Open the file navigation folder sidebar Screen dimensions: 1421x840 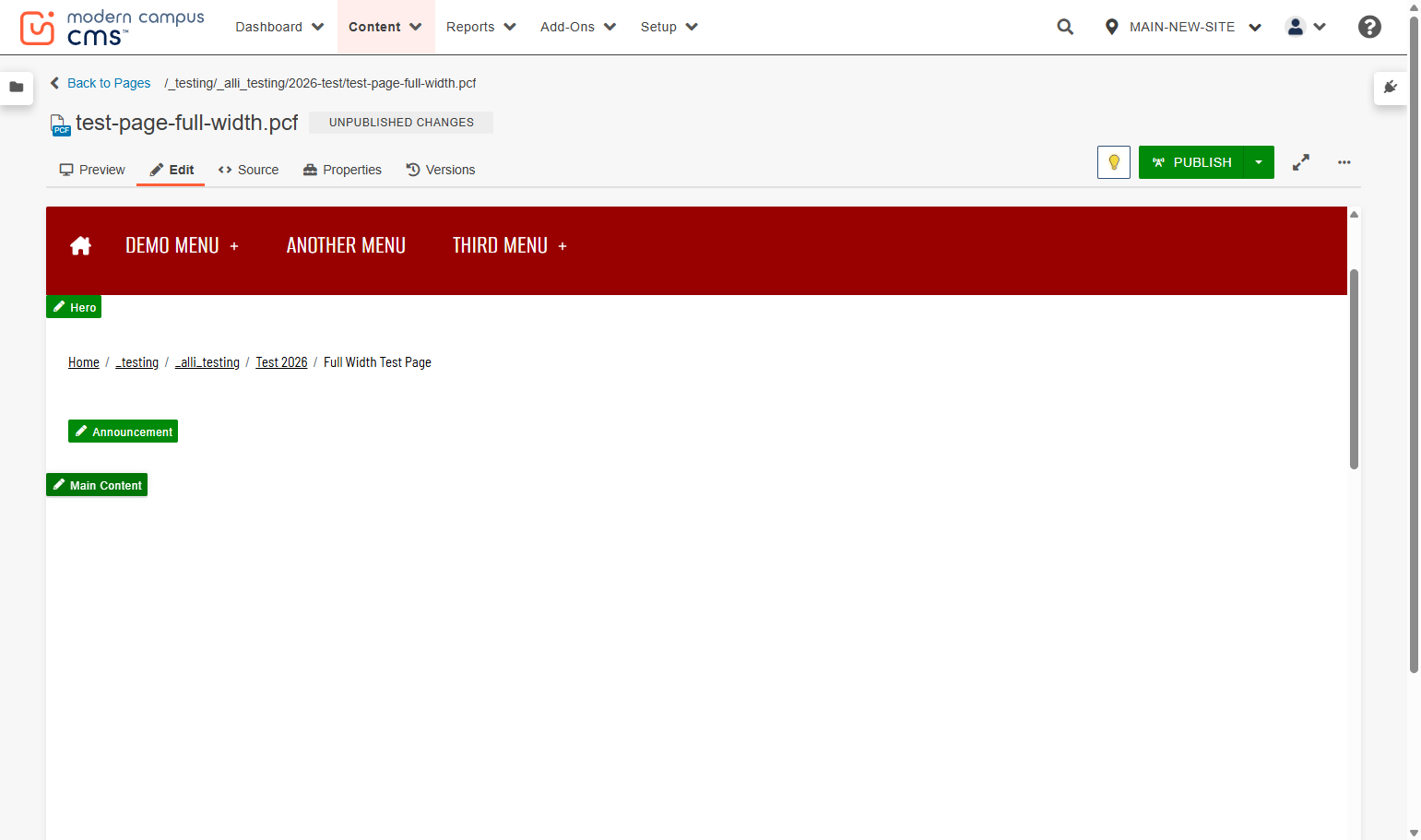coord(17,88)
